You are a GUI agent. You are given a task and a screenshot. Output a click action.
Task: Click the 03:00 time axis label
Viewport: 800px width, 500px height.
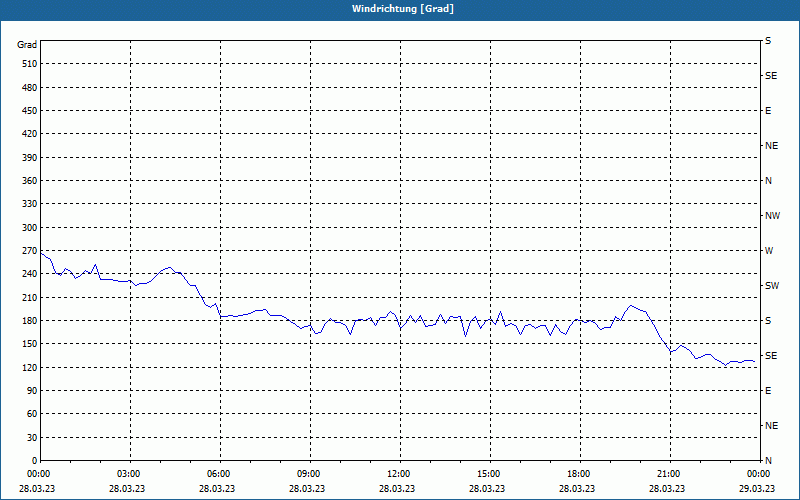pyautogui.click(x=129, y=474)
